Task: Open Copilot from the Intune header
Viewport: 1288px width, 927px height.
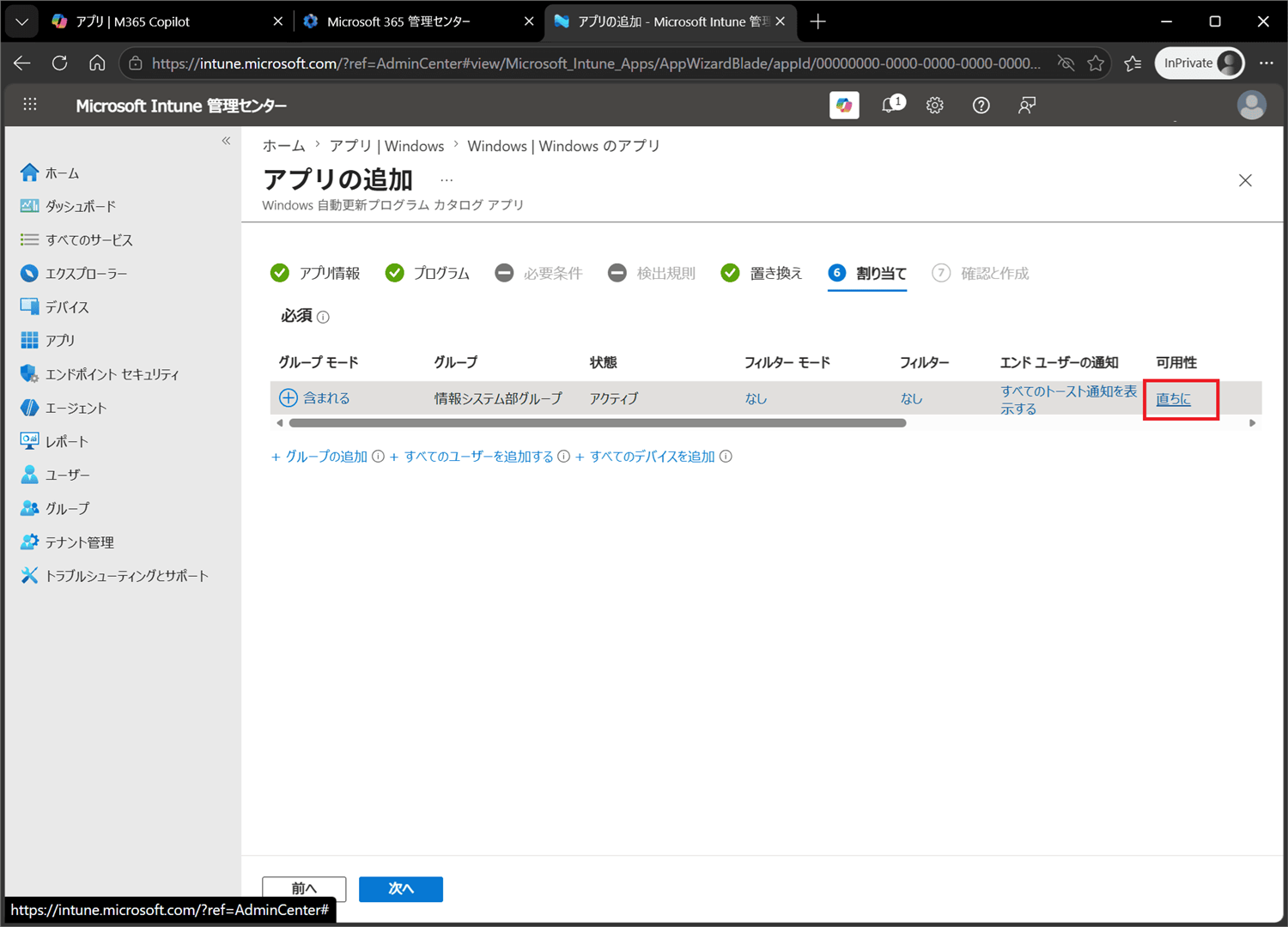Action: point(844,105)
